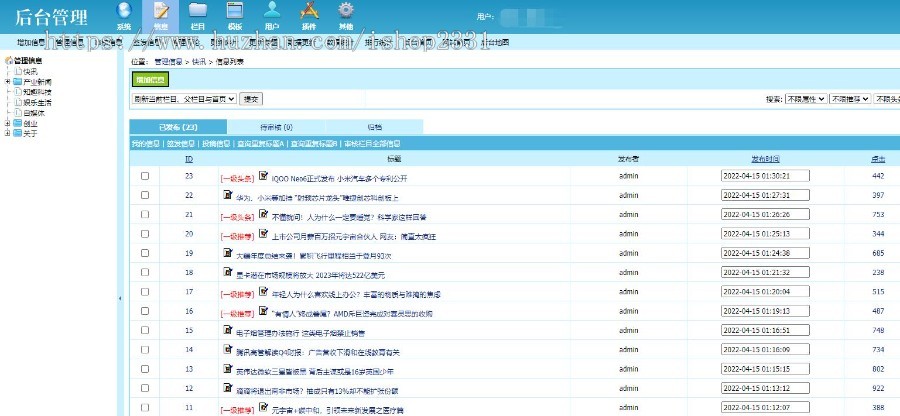Tick the checkbox for row ID 19
The image size is (900, 416).
(145, 253)
